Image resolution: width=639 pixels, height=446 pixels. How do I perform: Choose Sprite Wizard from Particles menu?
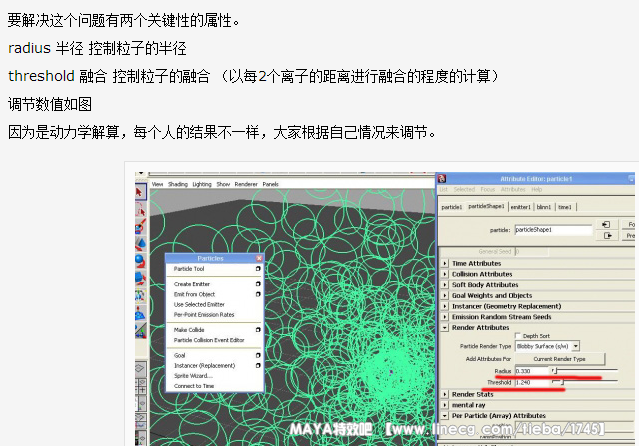pyautogui.click(x=193, y=375)
